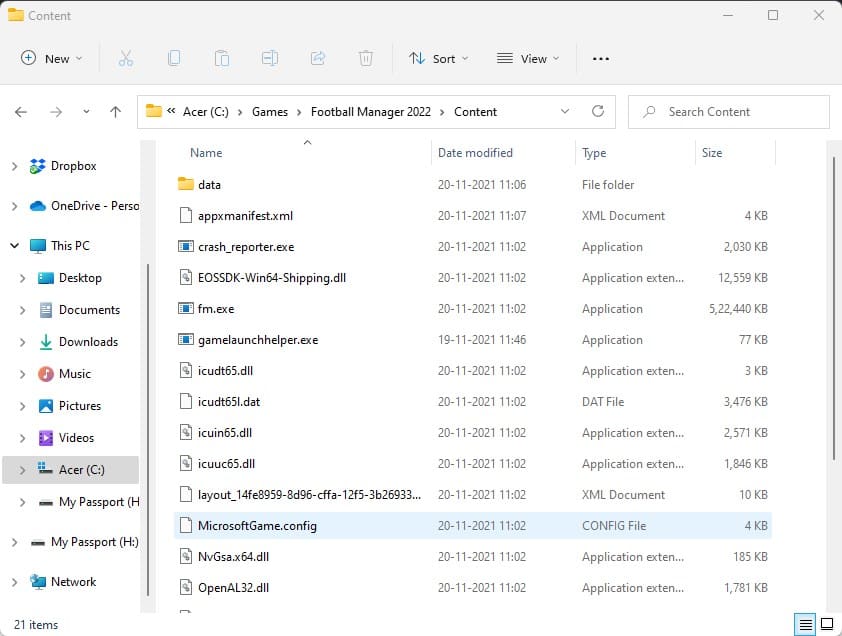Image resolution: width=842 pixels, height=636 pixels.
Task: Click the Videos icon in sidebar
Action: tap(46, 438)
